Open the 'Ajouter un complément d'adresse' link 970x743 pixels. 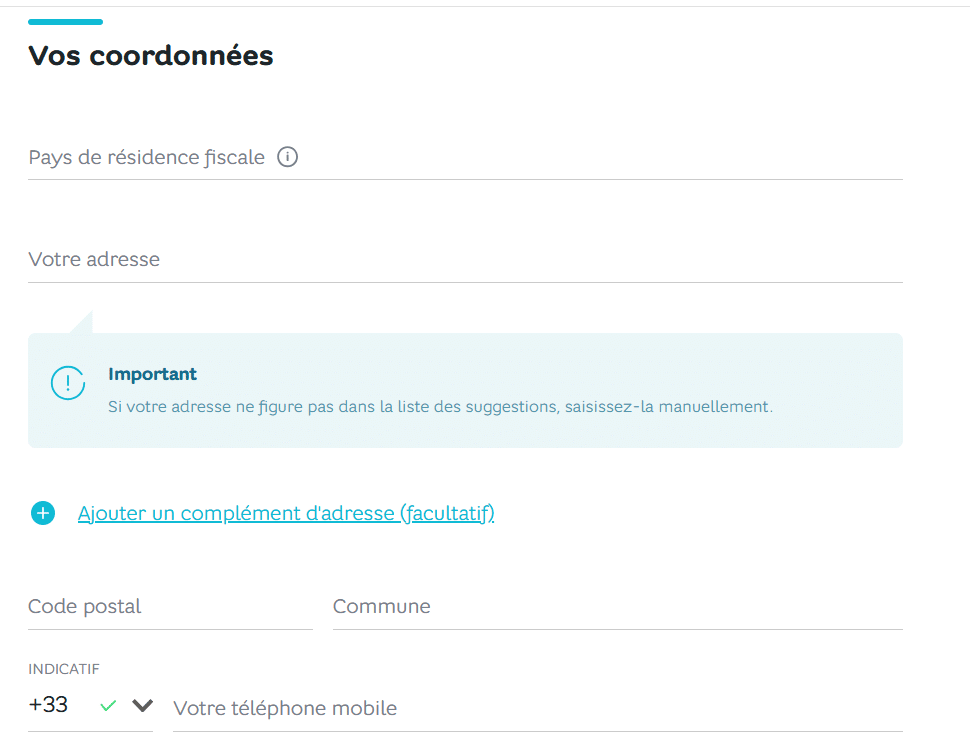tap(286, 514)
